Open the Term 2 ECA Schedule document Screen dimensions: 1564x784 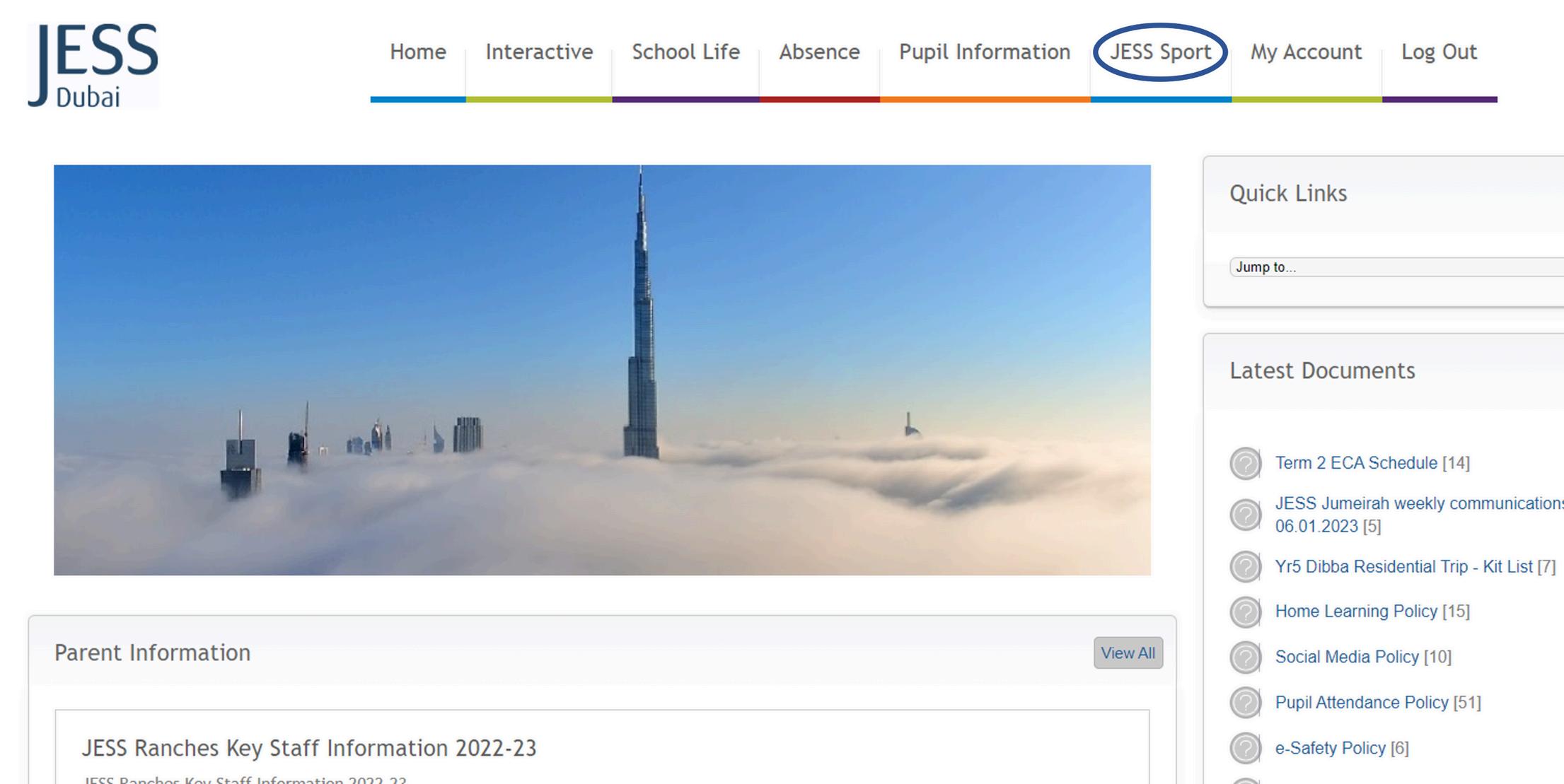(1355, 463)
